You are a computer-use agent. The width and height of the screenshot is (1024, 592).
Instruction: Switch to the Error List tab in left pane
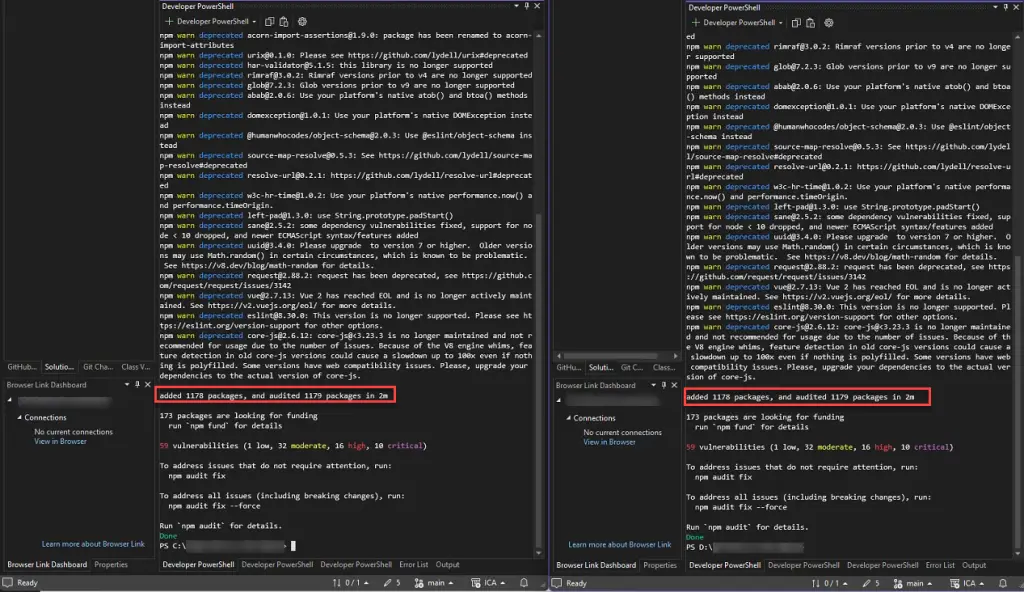coord(413,565)
